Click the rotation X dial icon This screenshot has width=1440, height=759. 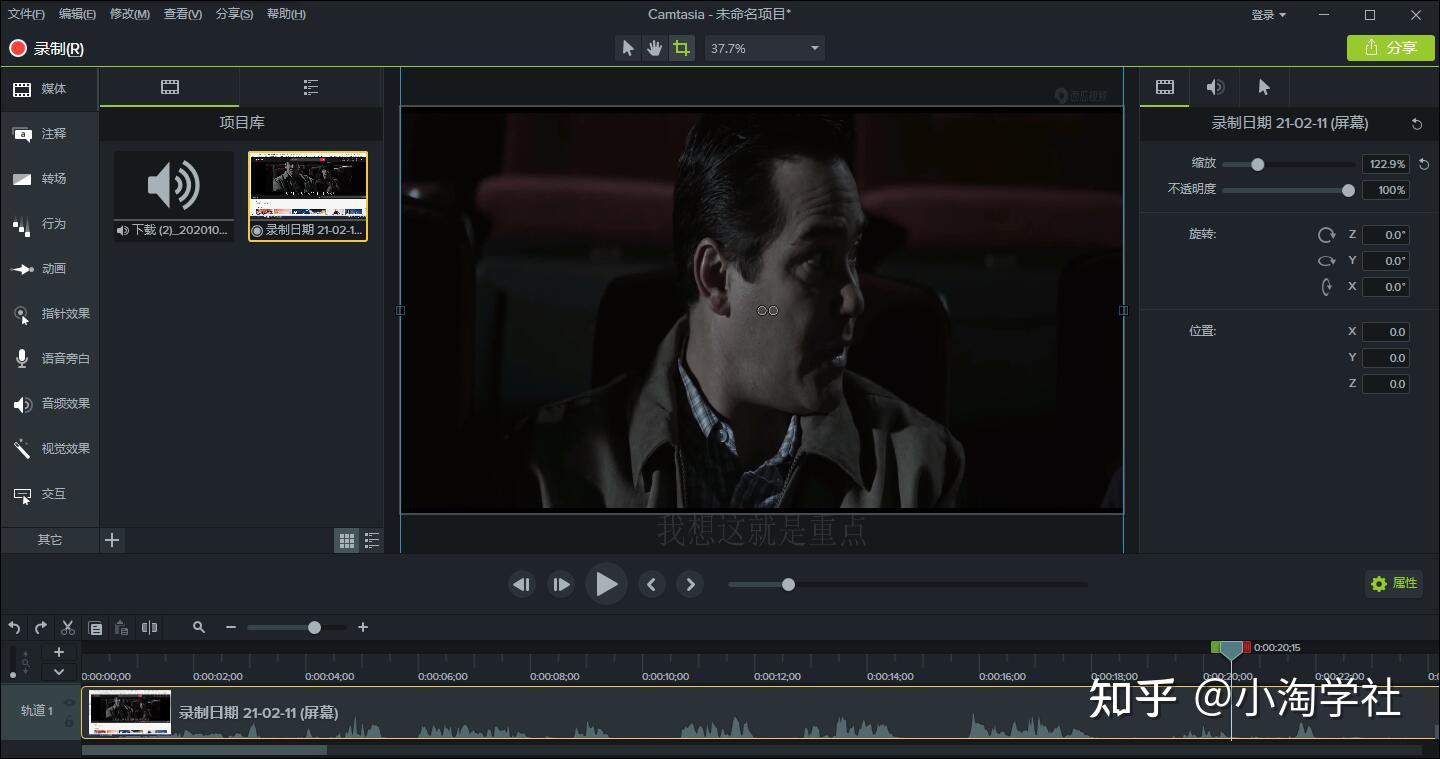(x=1327, y=287)
